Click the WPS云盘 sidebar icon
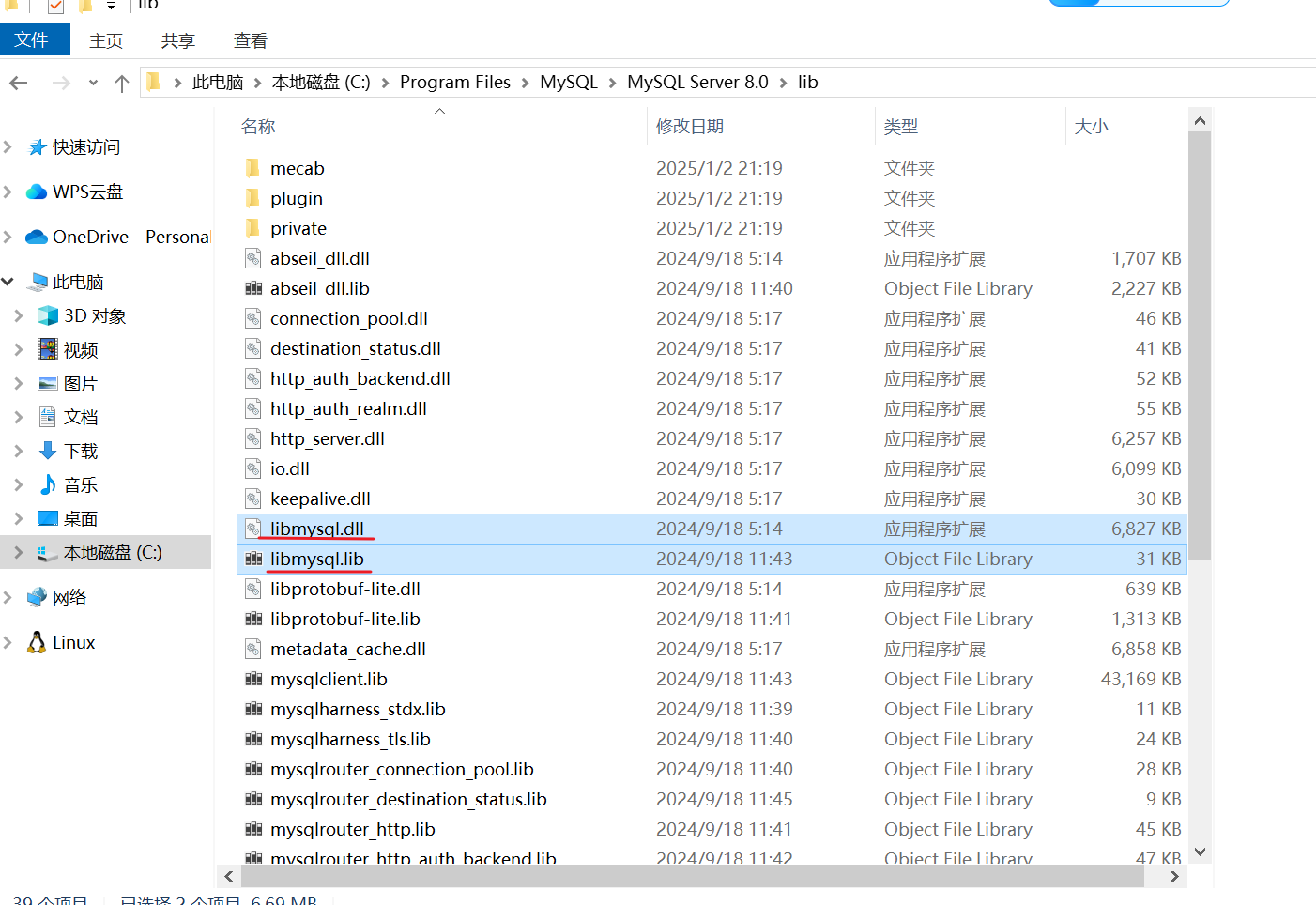 35,192
